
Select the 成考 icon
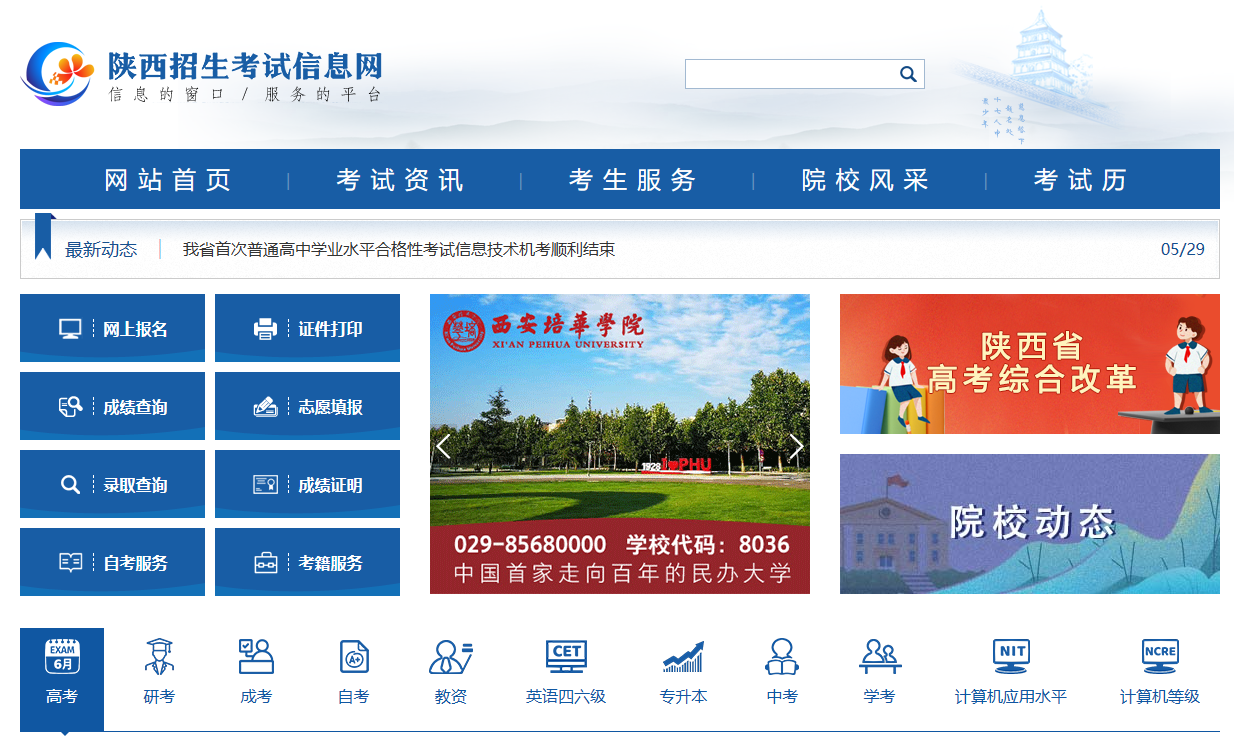tap(256, 657)
